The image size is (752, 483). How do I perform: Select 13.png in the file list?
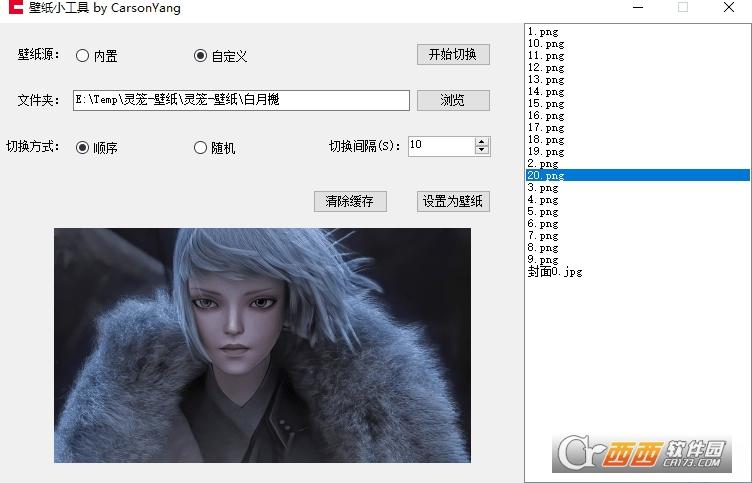pyautogui.click(x=637, y=80)
